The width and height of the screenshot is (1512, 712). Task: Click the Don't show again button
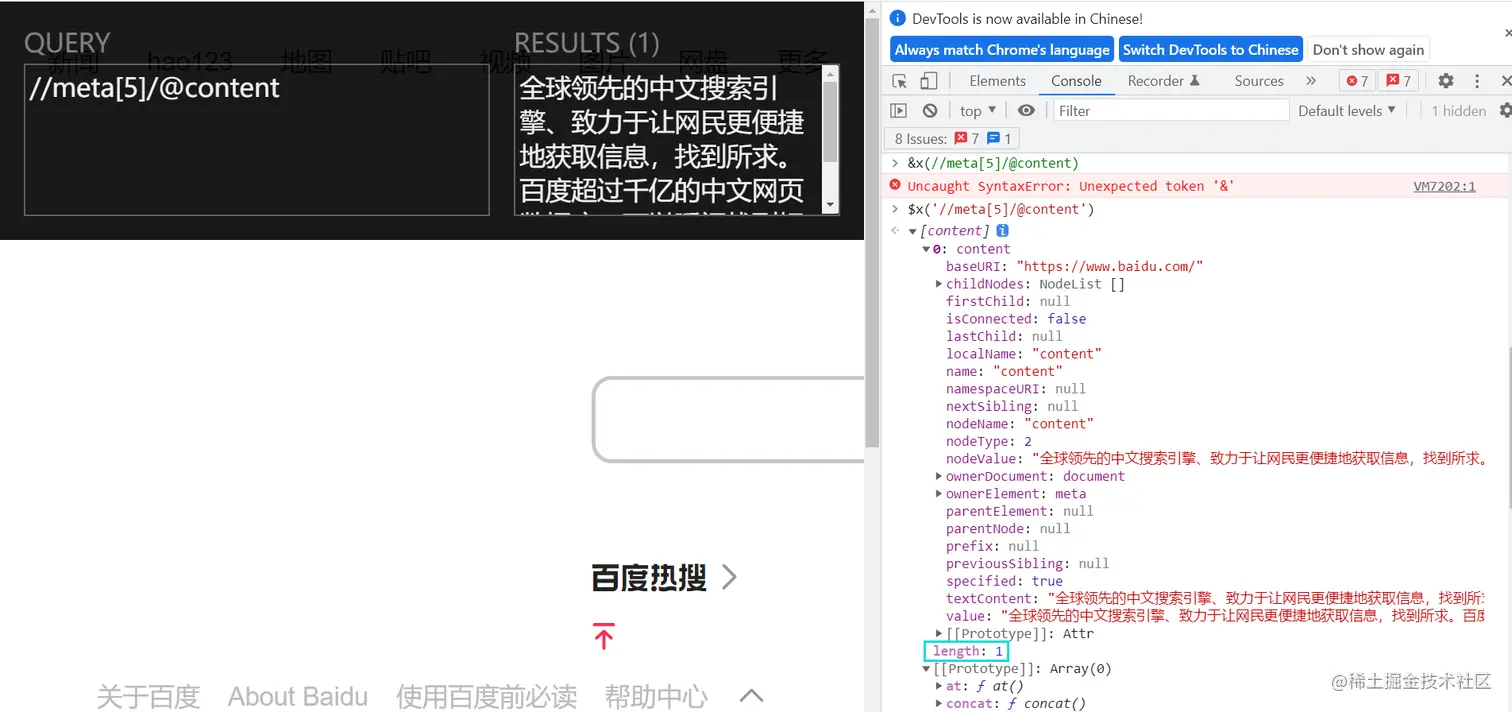1368,50
